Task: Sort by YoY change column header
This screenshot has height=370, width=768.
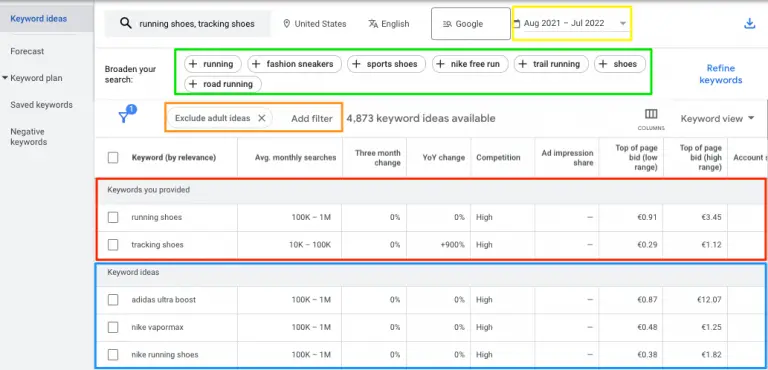Action: (x=444, y=158)
